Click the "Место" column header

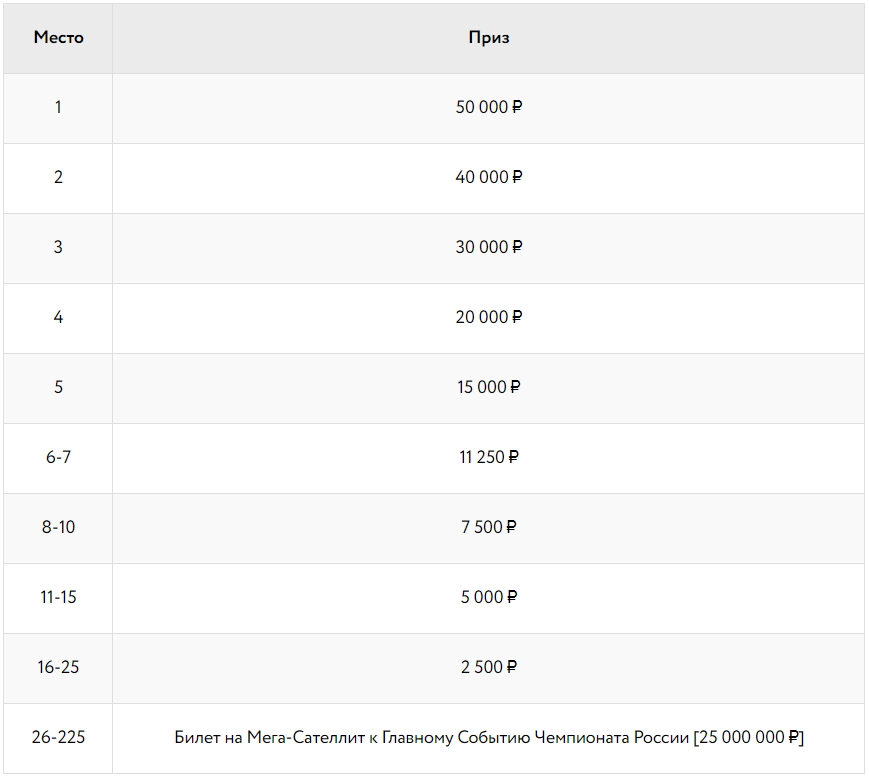(x=58, y=38)
